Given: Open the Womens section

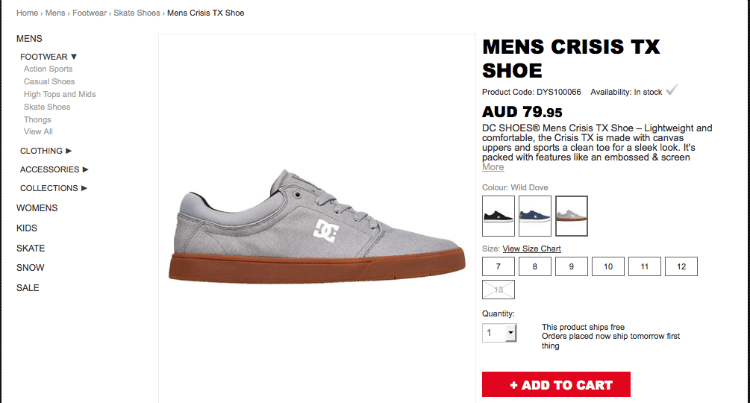Looking at the screenshot, I should tap(37, 208).
